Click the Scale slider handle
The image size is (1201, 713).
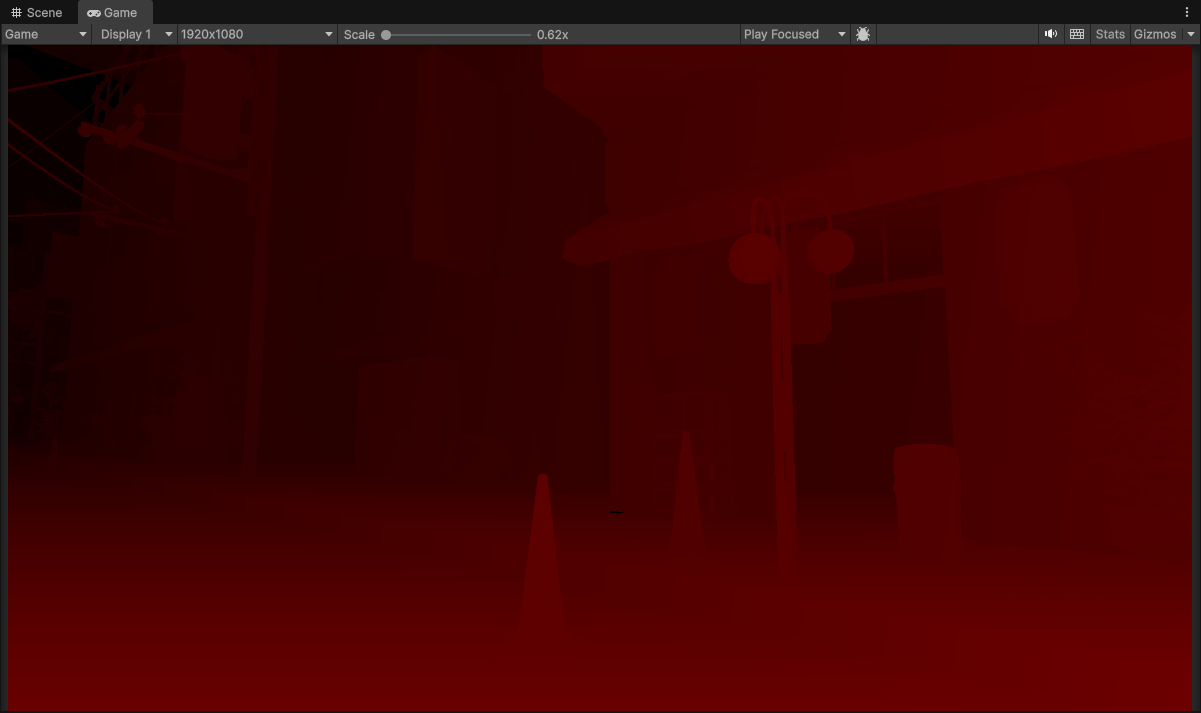point(386,35)
